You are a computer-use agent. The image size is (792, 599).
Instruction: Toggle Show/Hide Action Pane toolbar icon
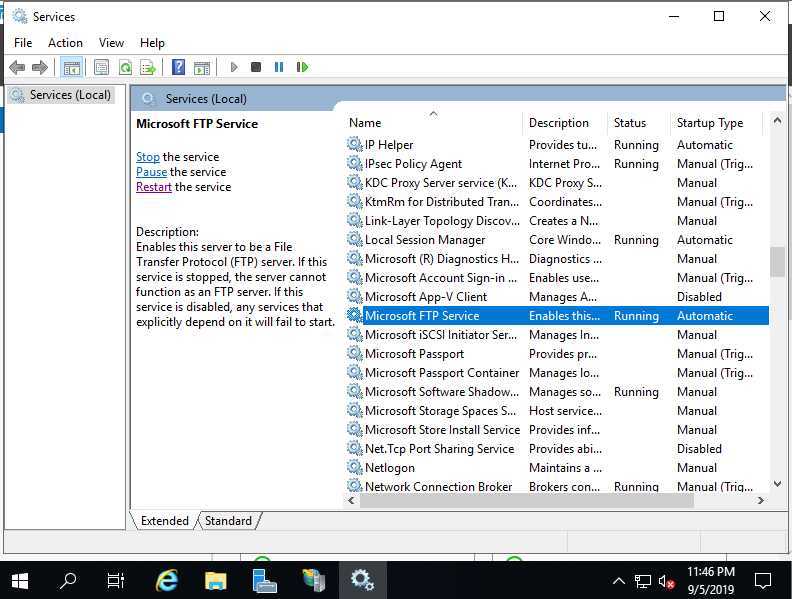(202, 67)
